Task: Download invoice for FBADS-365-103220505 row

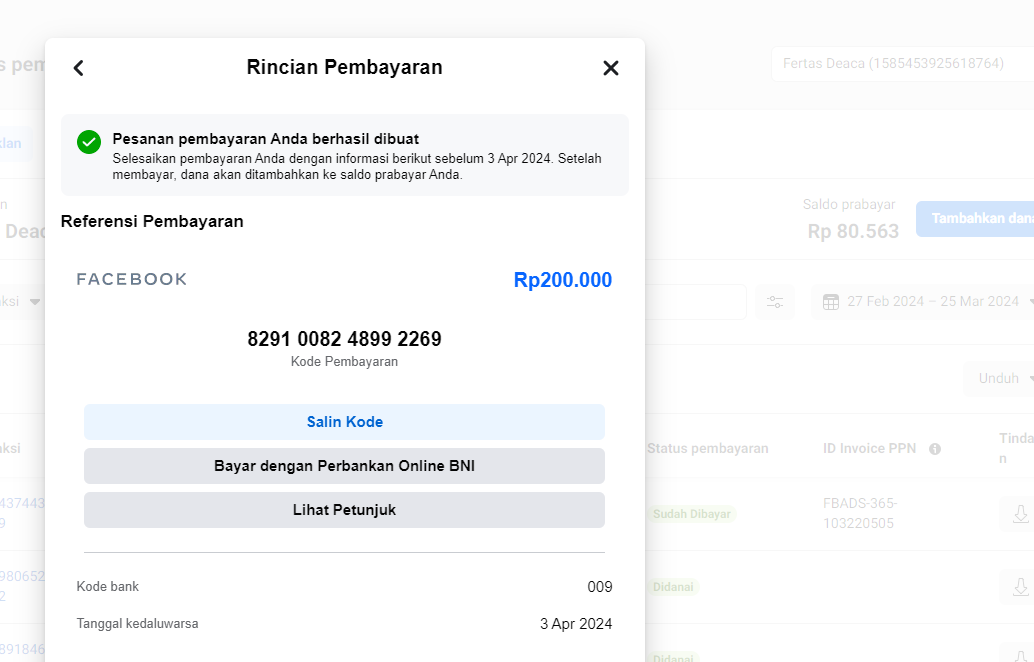Action: 1019,514
